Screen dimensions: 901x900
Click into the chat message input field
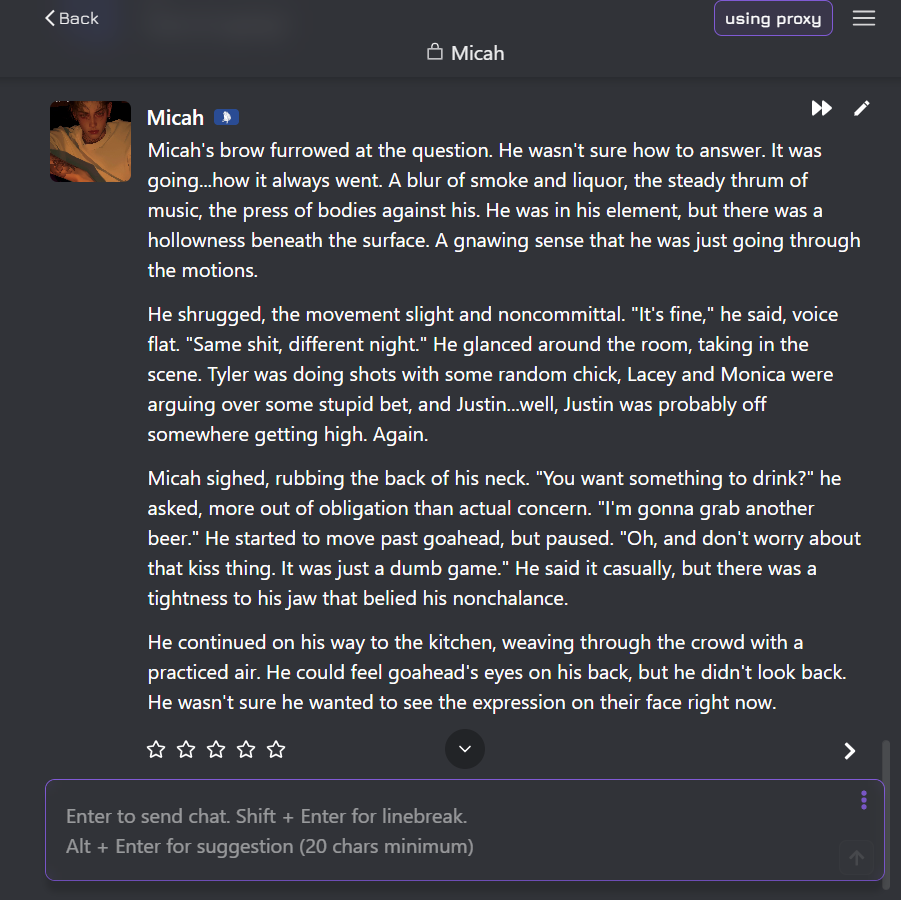(x=440, y=830)
